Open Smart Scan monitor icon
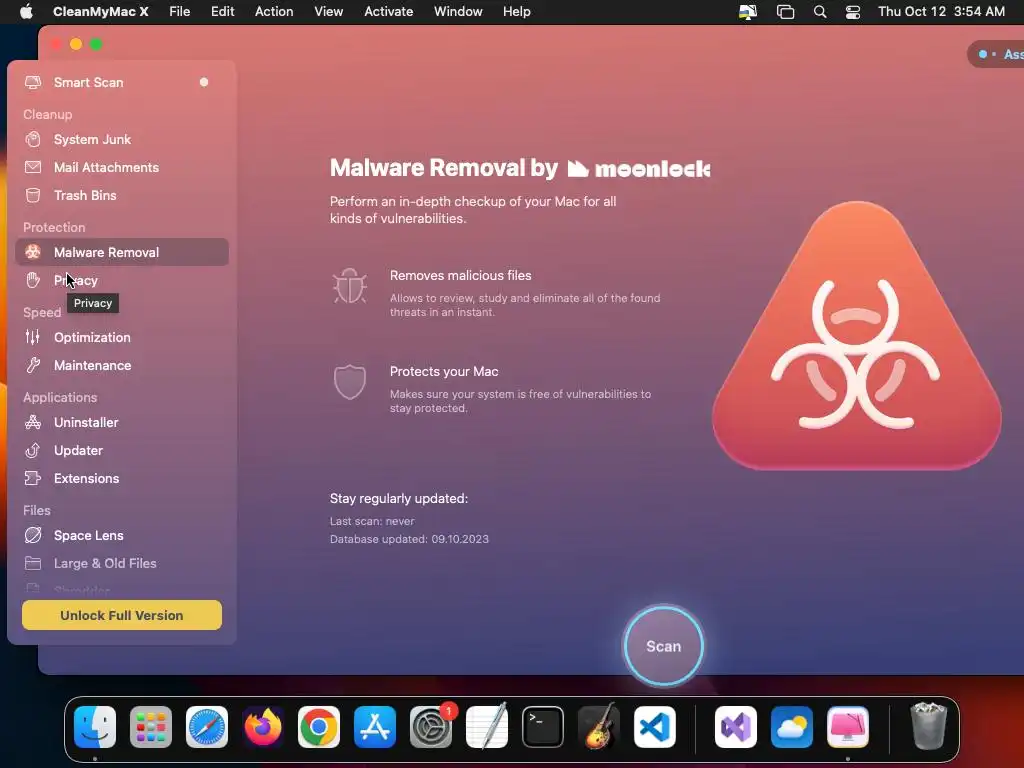The width and height of the screenshot is (1024, 768). pyautogui.click(x=33, y=82)
